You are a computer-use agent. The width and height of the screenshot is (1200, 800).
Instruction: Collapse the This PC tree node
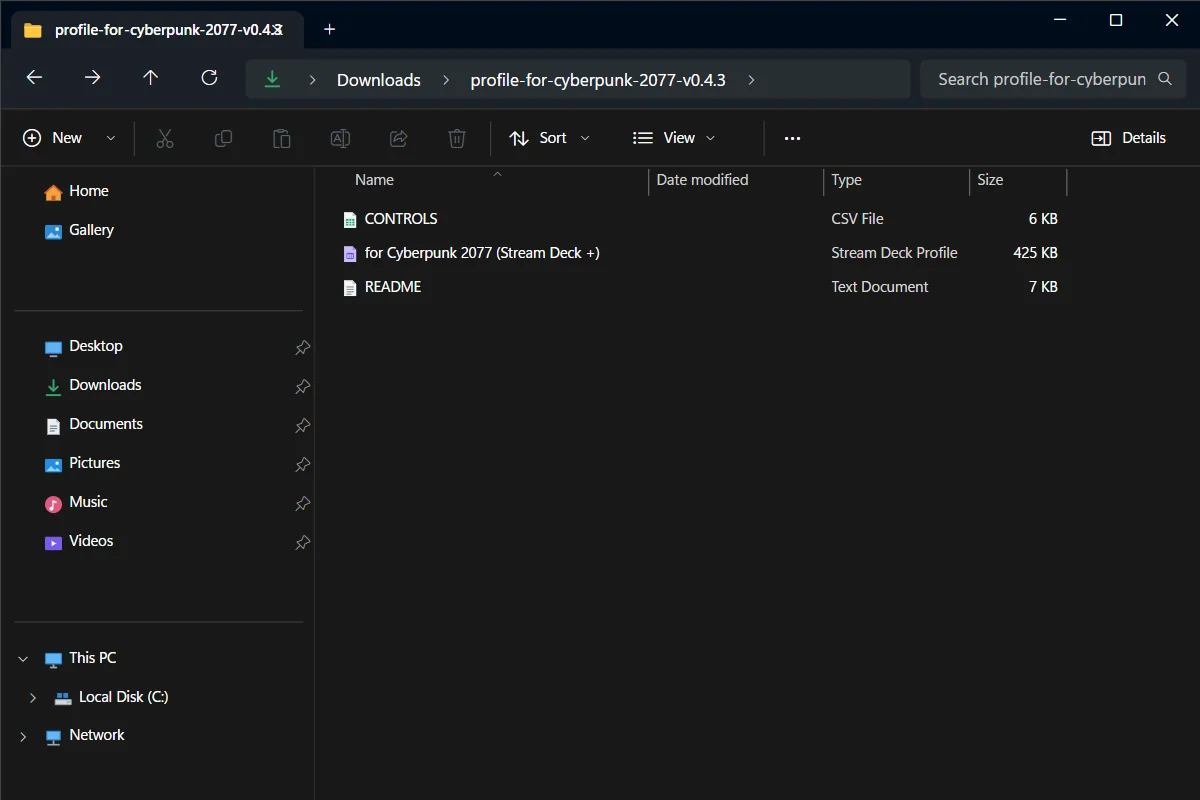pos(23,658)
